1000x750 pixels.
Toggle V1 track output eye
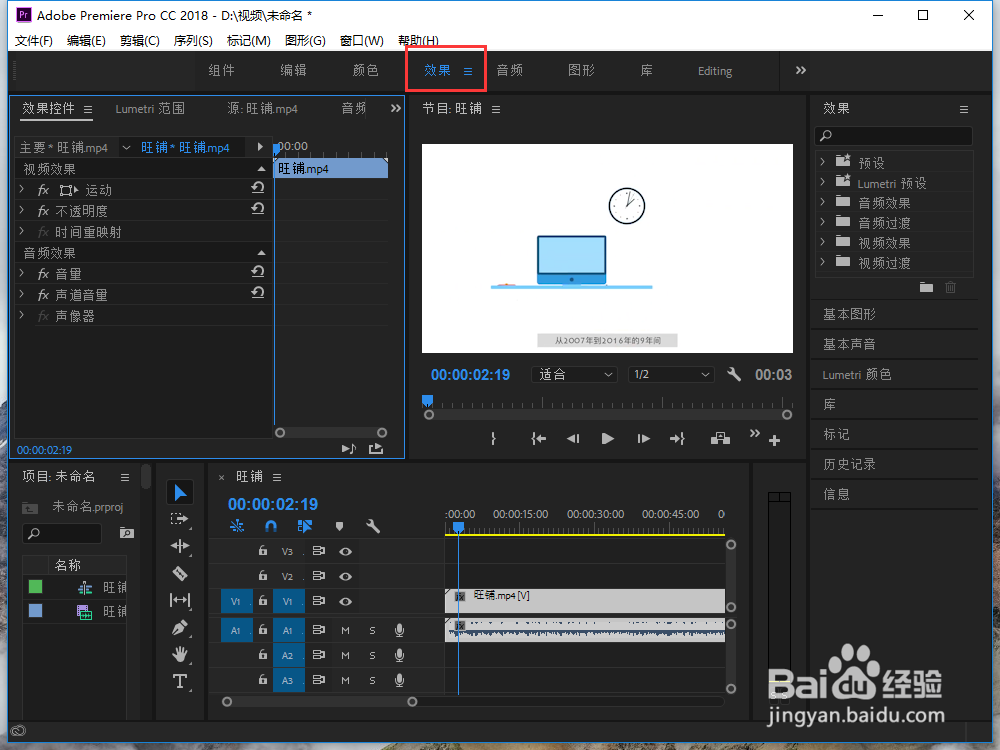[x=346, y=601]
